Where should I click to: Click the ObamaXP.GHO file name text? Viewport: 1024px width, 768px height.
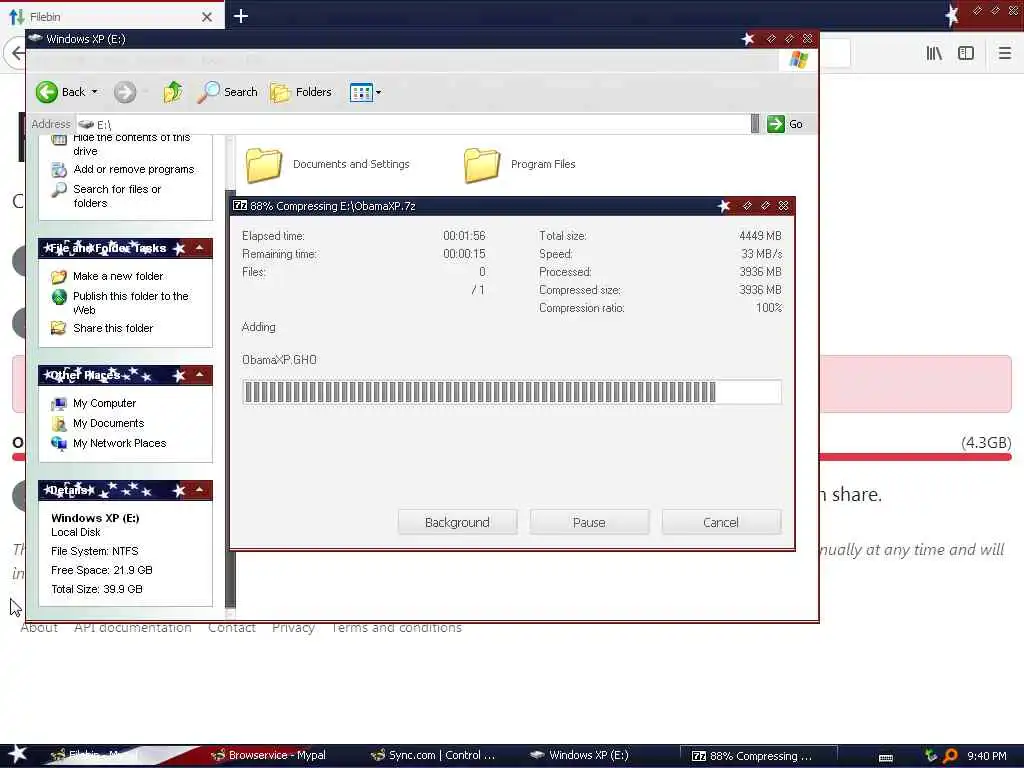coord(279,360)
